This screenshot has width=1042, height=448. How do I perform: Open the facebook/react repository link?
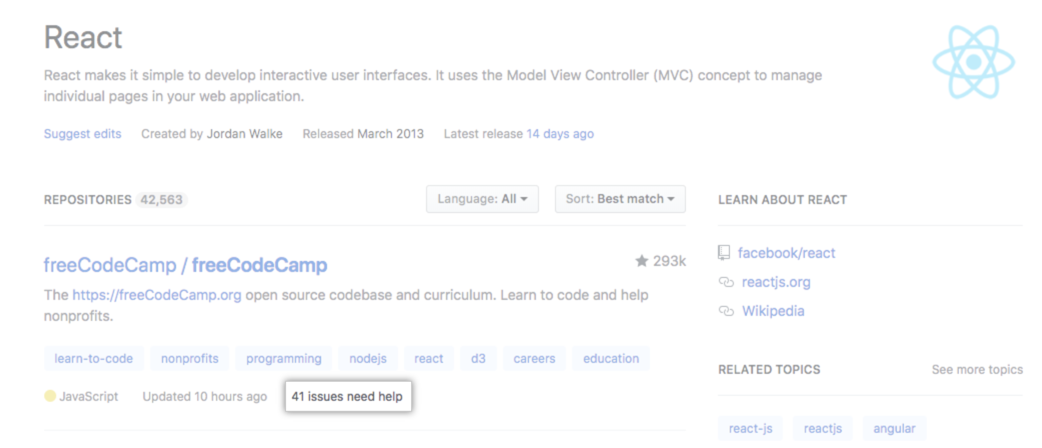click(787, 253)
